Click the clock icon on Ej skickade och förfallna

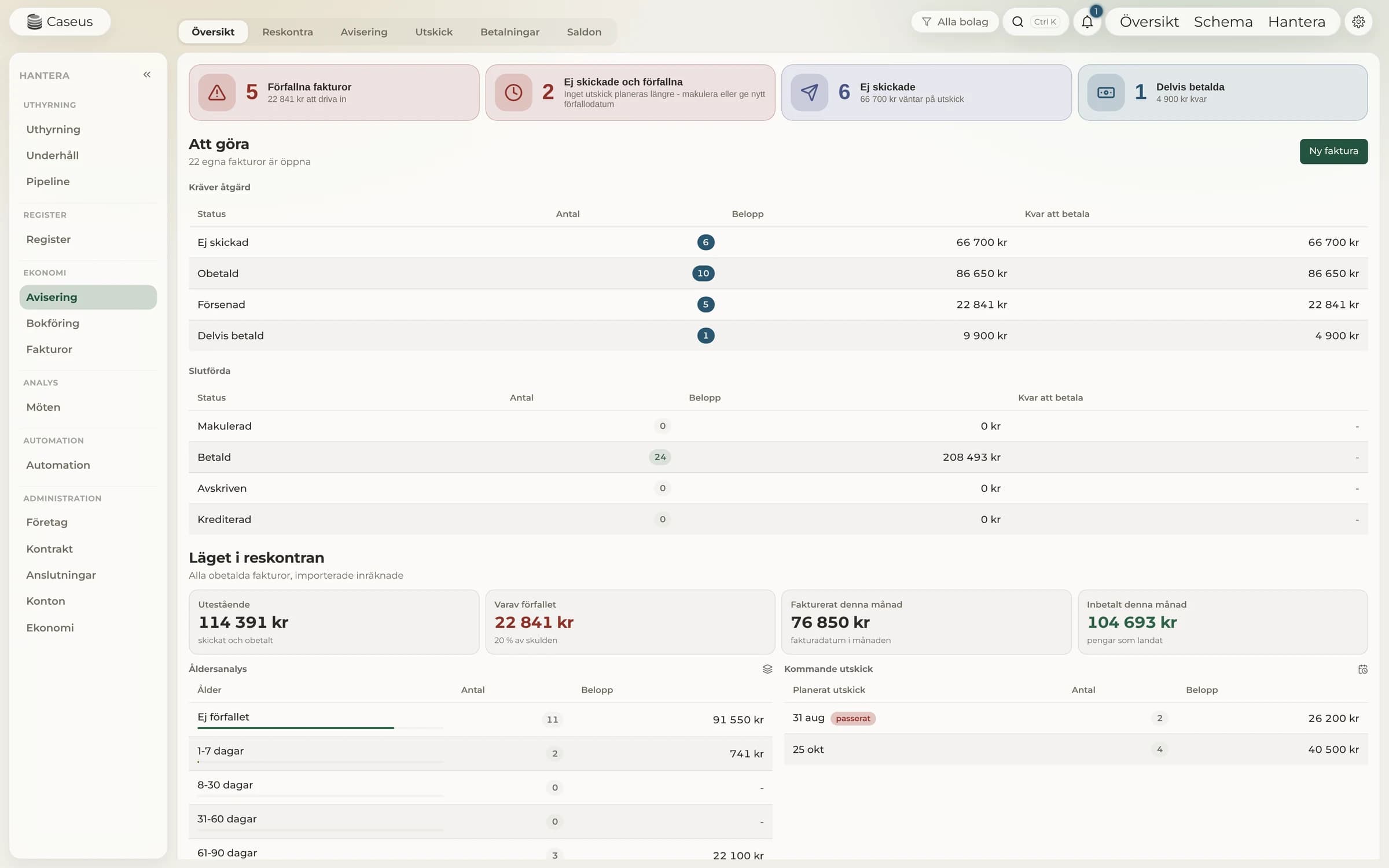[x=513, y=93]
